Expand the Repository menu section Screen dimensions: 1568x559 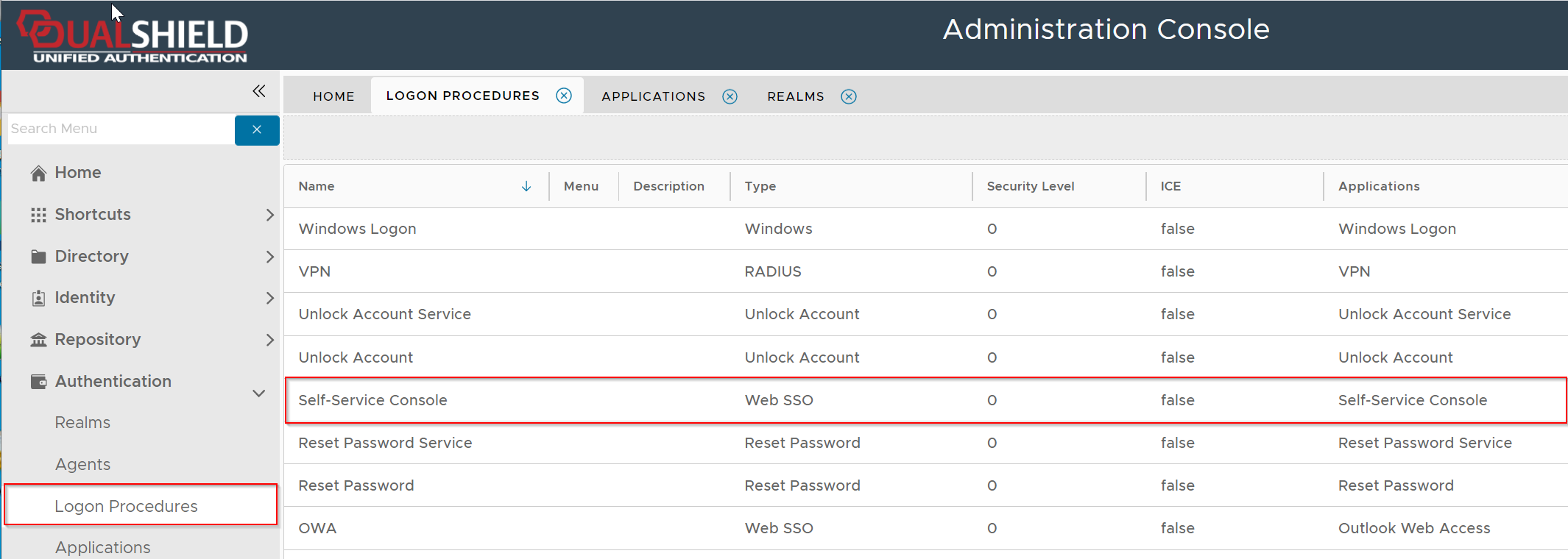pos(269,340)
